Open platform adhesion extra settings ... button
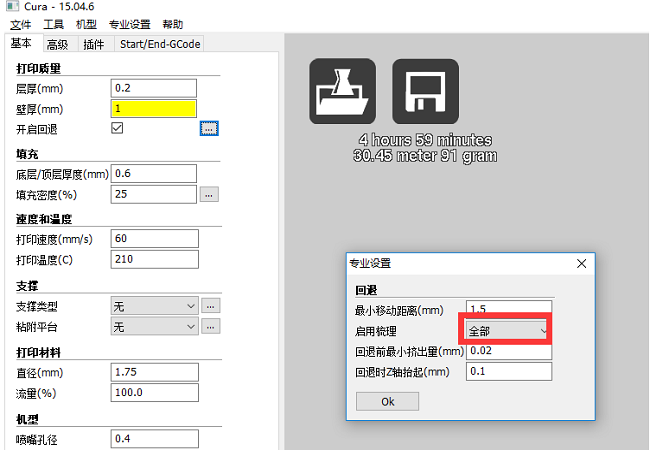This screenshot has width=650, height=450. (211, 327)
